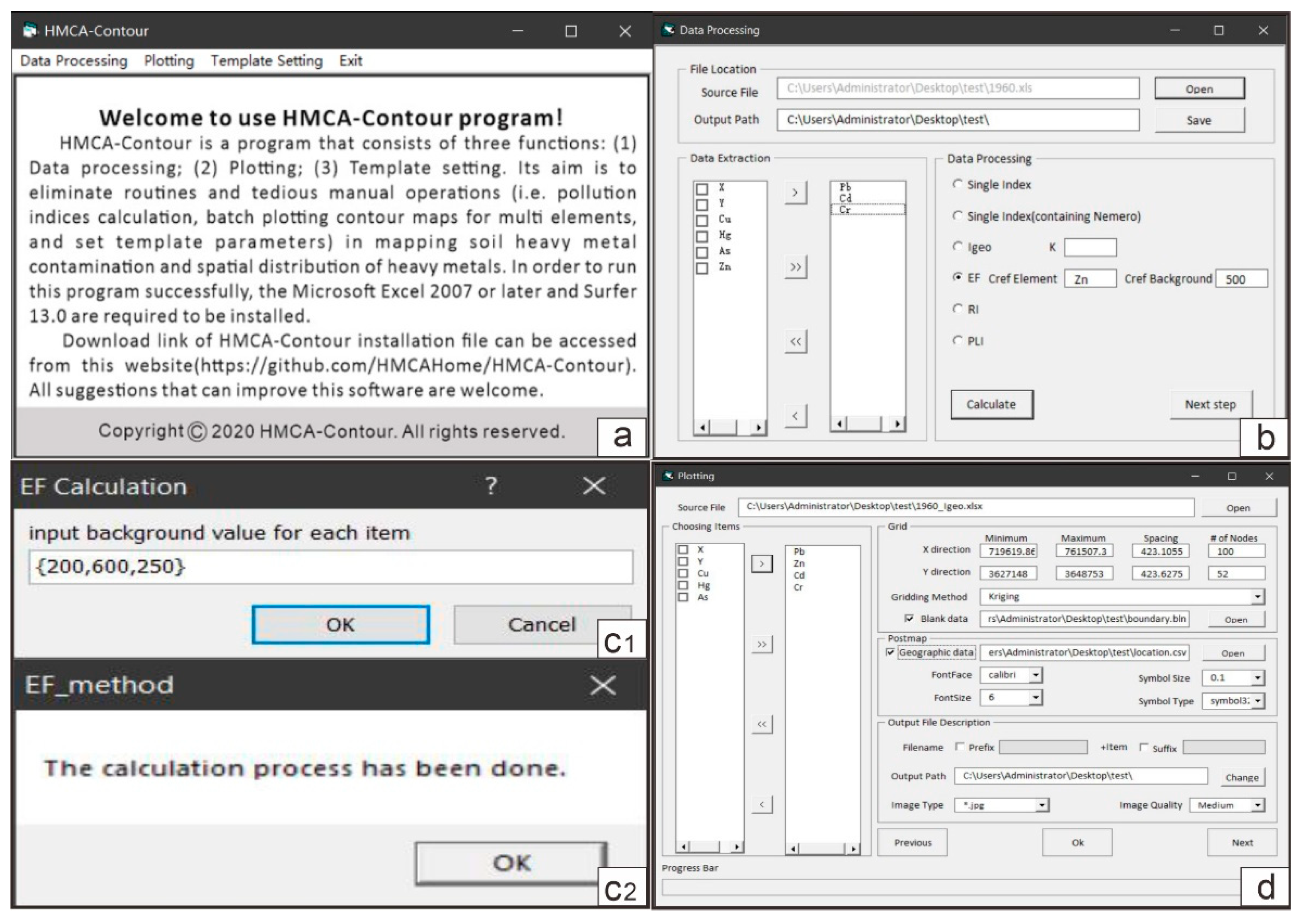Open the FontFace calibri dropdown

tap(1035, 675)
